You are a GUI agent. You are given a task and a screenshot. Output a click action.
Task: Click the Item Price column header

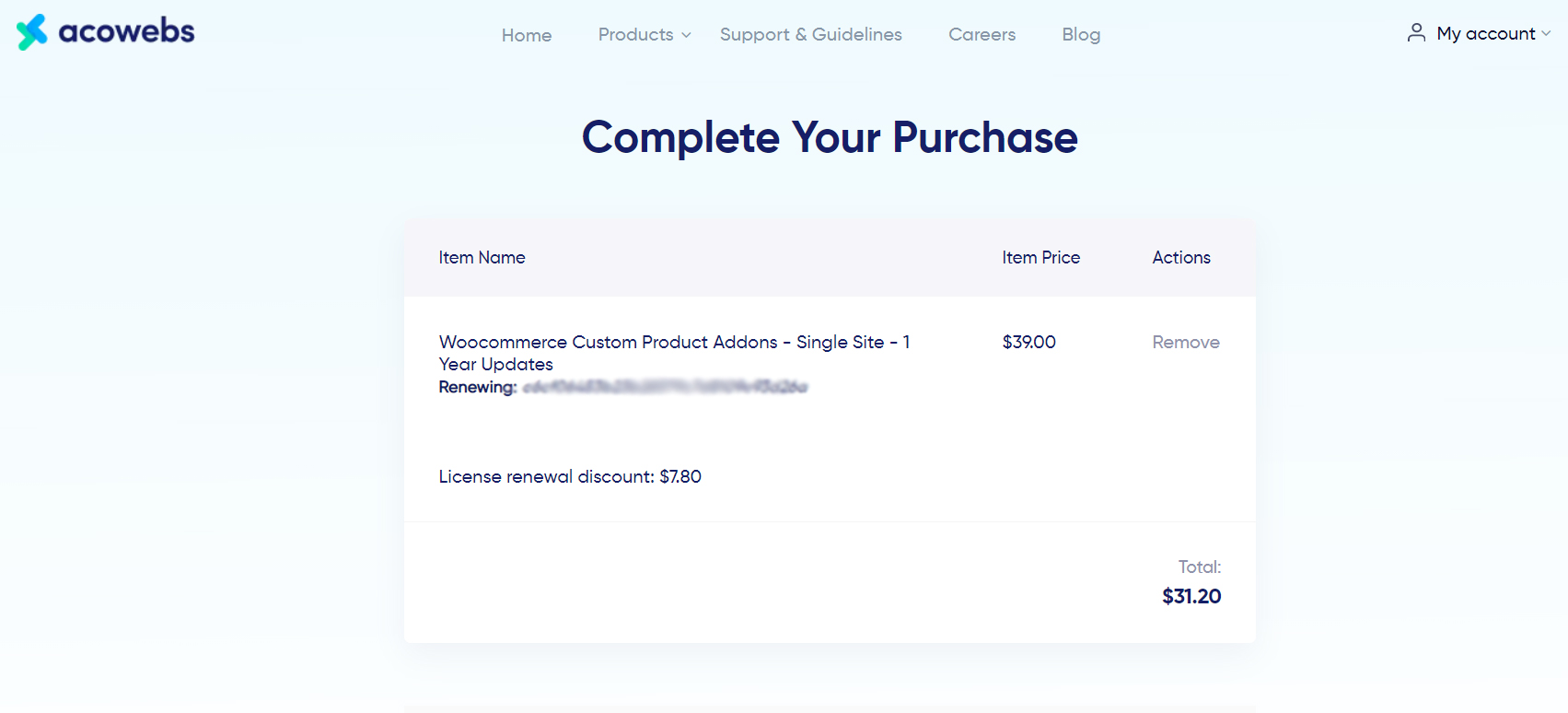(1040, 258)
